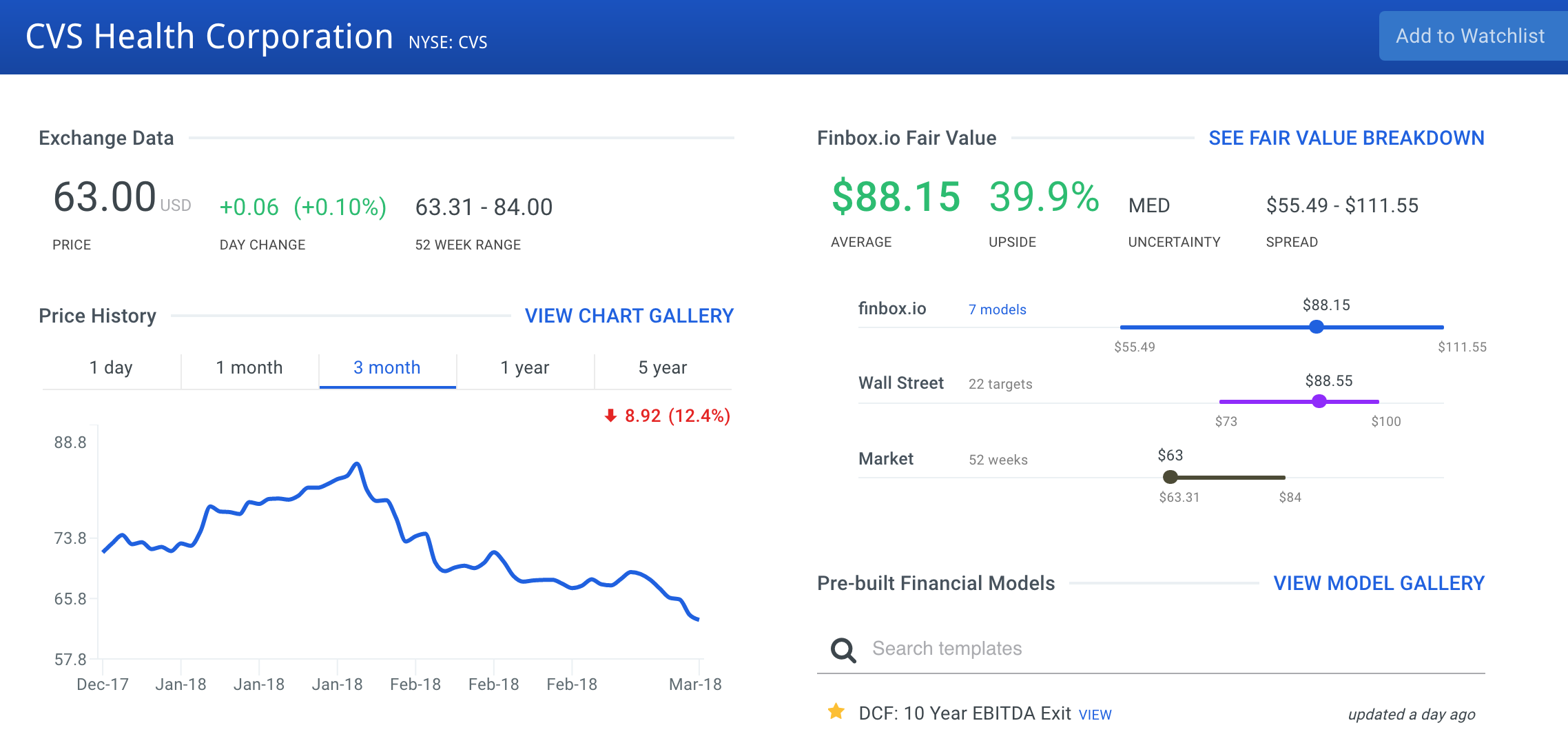Click the search magnifier icon
1568x732 pixels.
tap(843, 649)
